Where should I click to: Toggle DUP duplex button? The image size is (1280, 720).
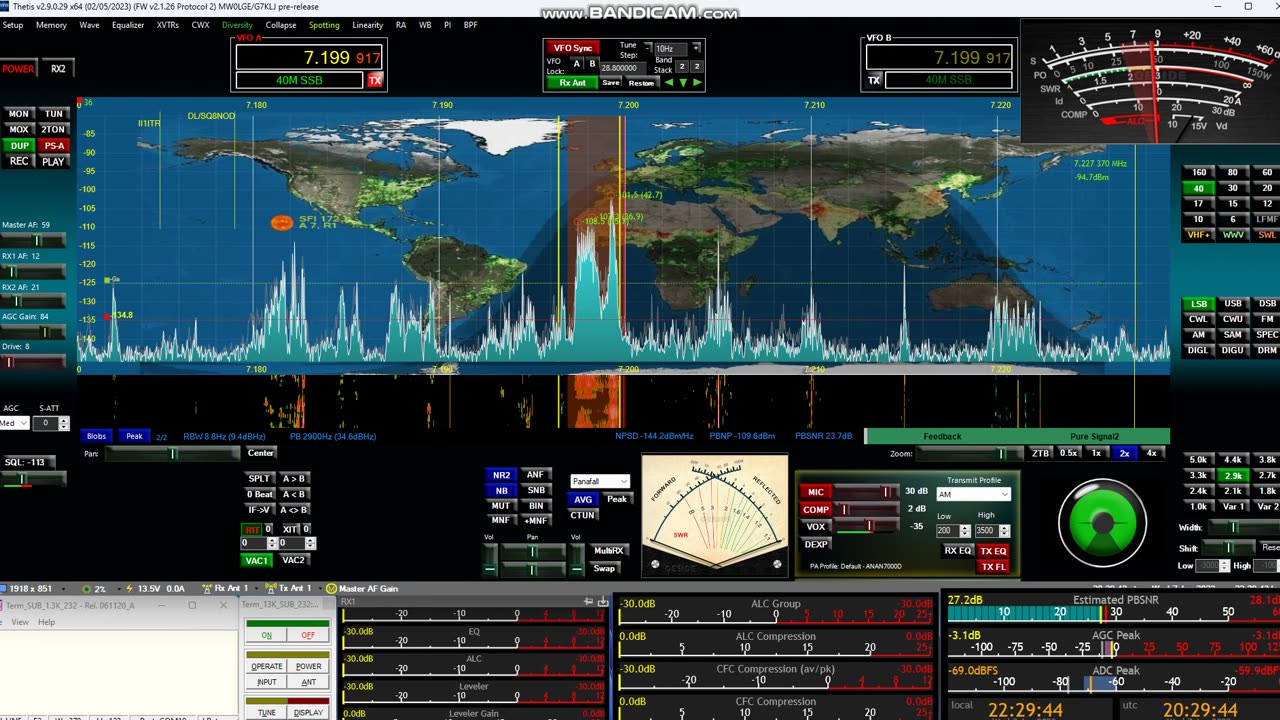19,146
